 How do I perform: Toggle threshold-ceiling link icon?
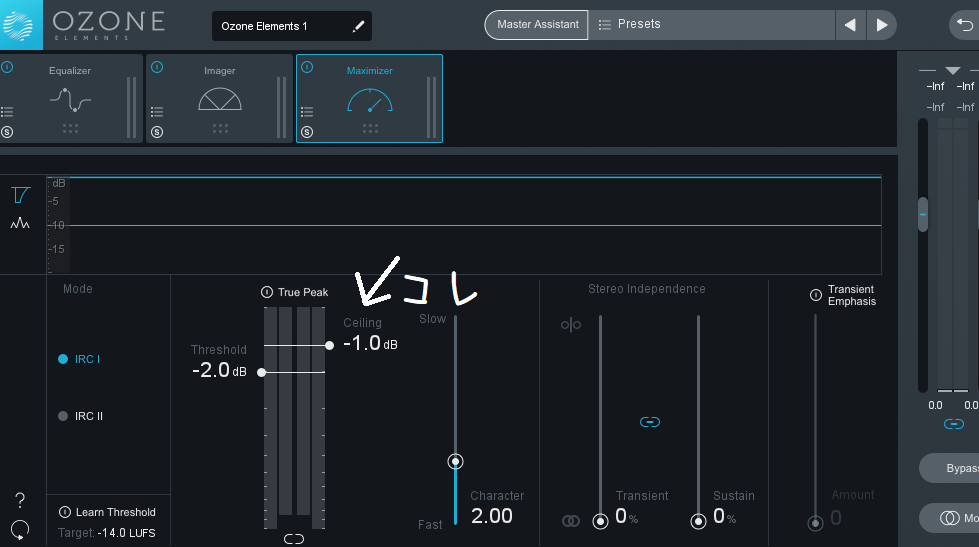(x=293, y=539)
